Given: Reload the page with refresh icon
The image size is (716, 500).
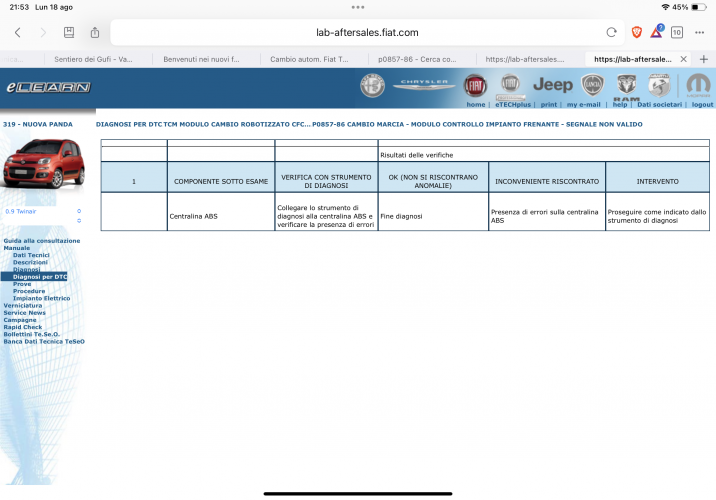Looking at the screenshot, I should (611, 32).
